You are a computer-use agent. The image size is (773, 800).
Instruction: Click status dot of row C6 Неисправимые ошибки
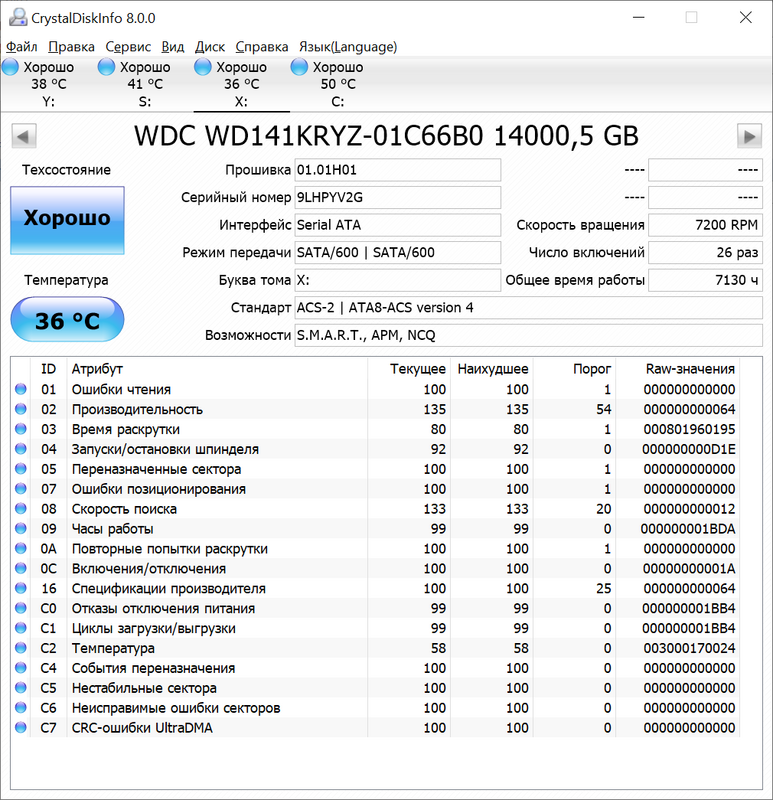21,708
